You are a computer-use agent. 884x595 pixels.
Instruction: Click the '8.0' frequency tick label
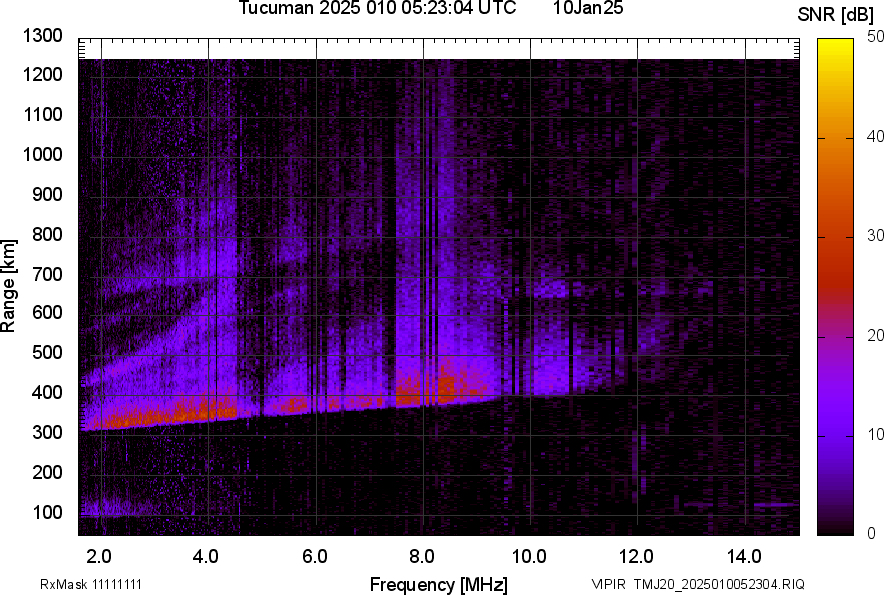pos(422,556)
